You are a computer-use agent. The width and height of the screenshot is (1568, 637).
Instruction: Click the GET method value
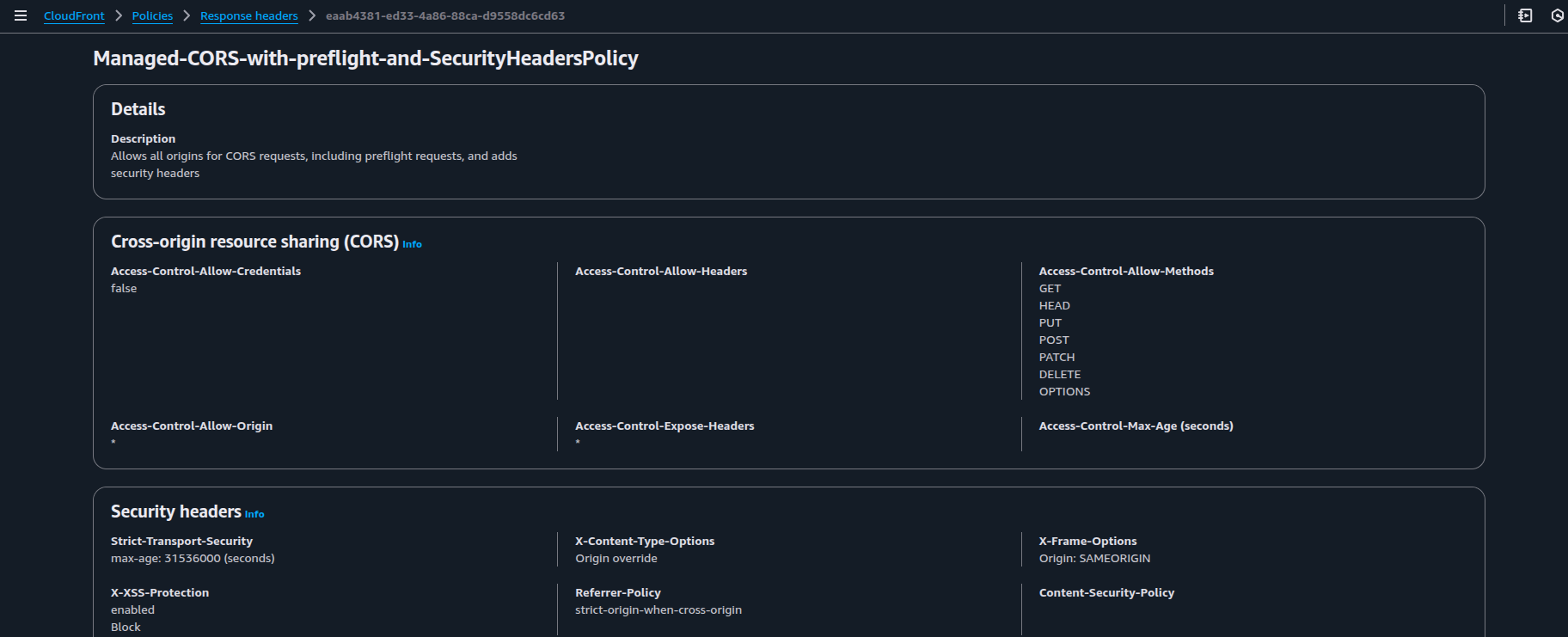(x=1050, y=288)
